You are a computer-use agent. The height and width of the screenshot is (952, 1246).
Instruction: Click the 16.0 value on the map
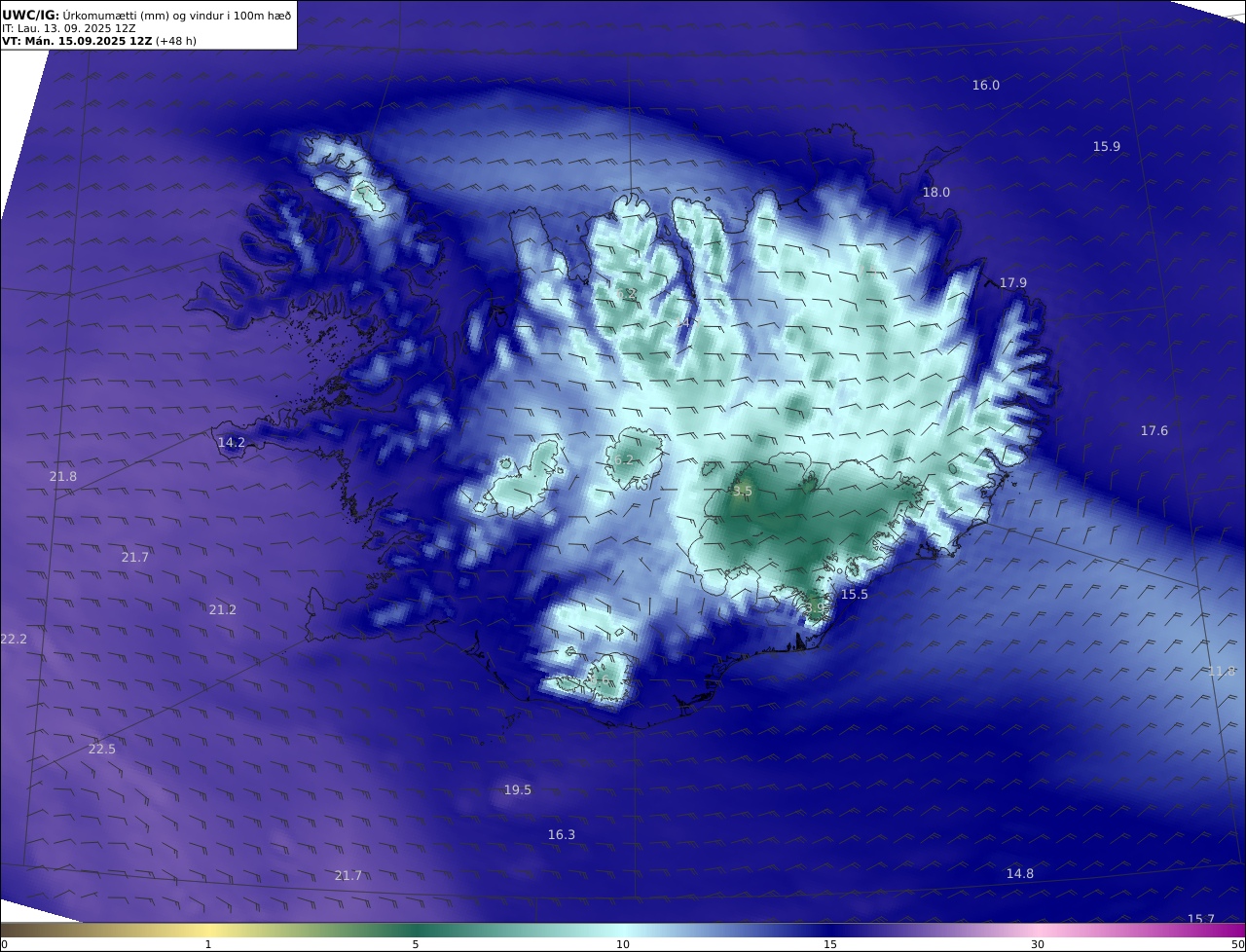(x=986, y=86)
